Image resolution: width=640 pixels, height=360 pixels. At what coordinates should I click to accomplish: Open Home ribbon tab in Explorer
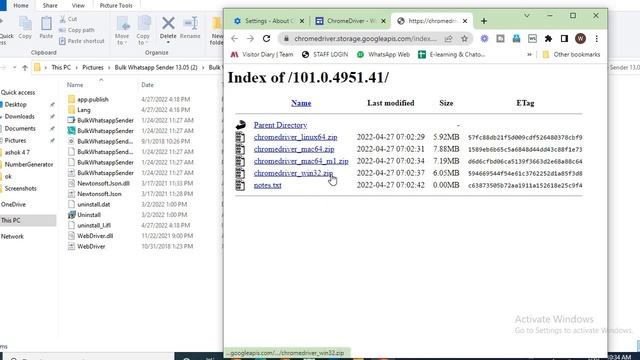(x=21, y=6)
